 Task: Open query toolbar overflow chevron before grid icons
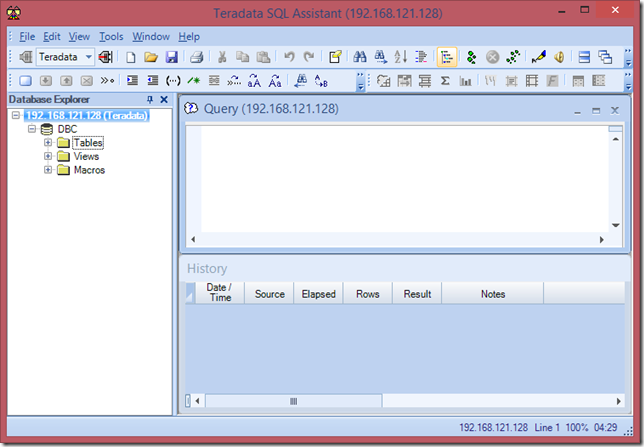pyautogui.click(x=360, y=81)
